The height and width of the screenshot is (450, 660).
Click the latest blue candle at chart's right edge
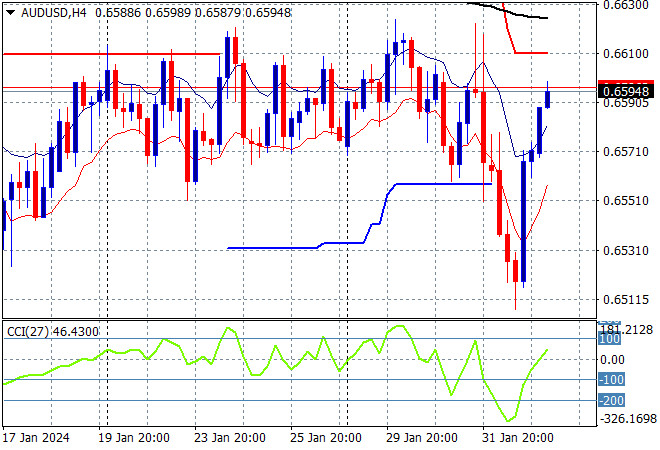click(548, 100)
